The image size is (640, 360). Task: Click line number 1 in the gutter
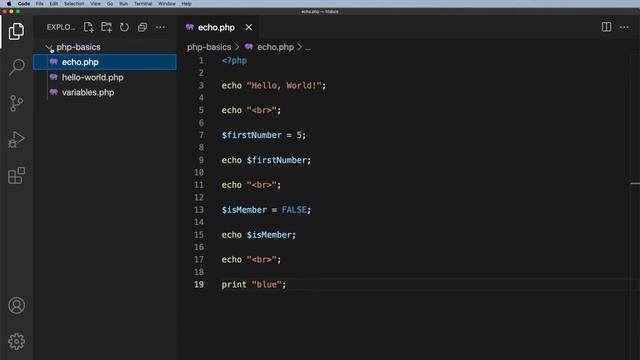201,60
